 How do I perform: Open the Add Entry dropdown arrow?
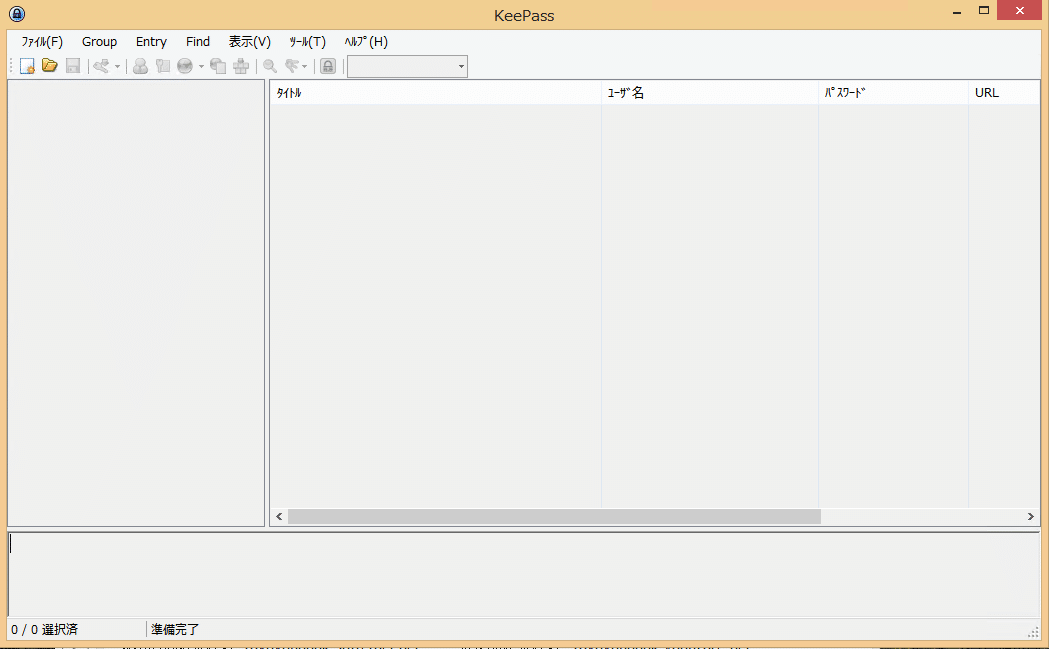[117, 66]
